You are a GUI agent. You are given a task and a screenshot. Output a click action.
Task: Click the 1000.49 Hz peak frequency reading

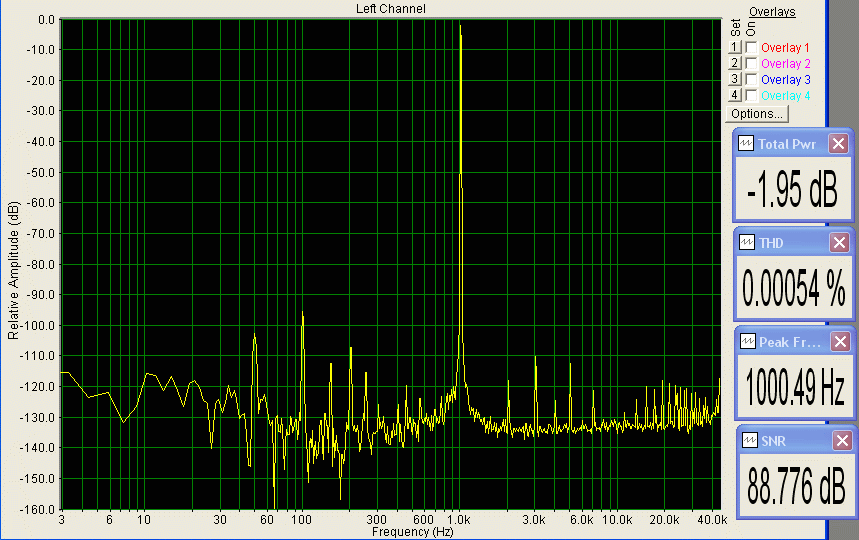tap(795, 387)
